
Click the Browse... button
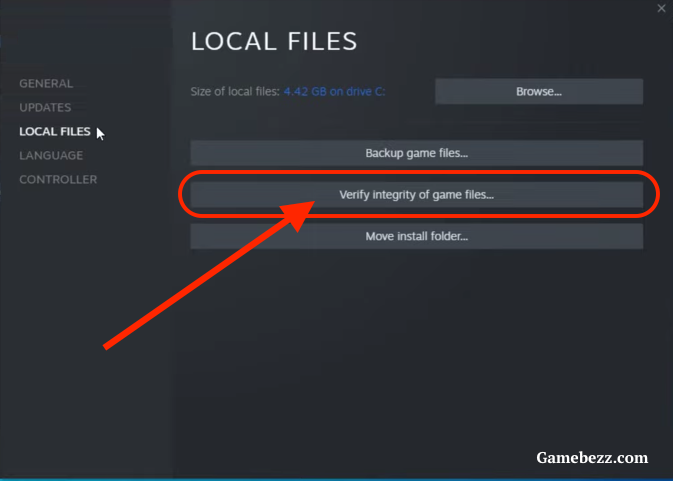[x=539, y=91]
